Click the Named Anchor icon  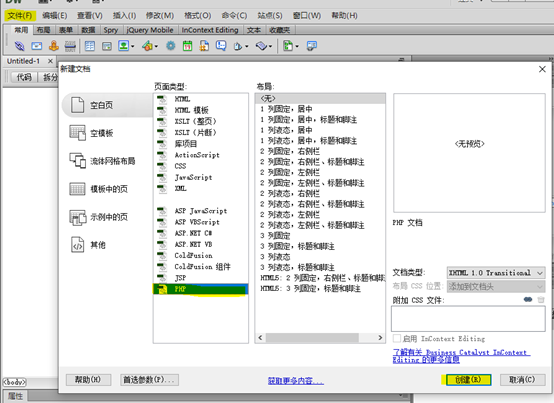(x=53, y=46)
